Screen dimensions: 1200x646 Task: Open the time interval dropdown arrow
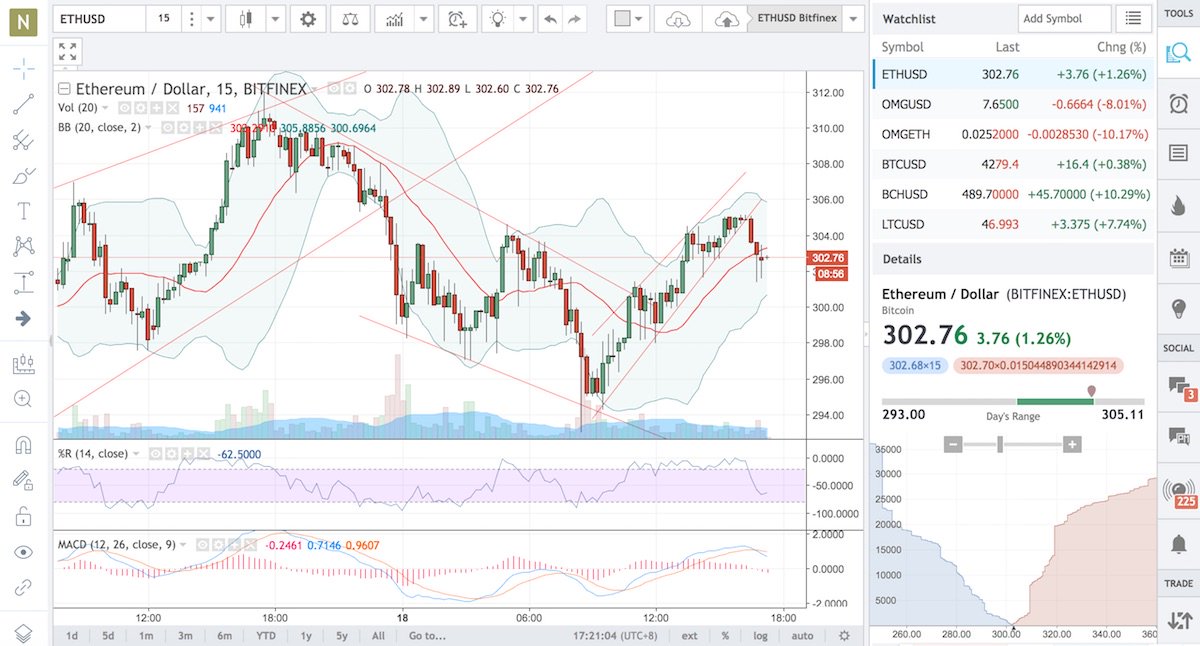[209, 19]
